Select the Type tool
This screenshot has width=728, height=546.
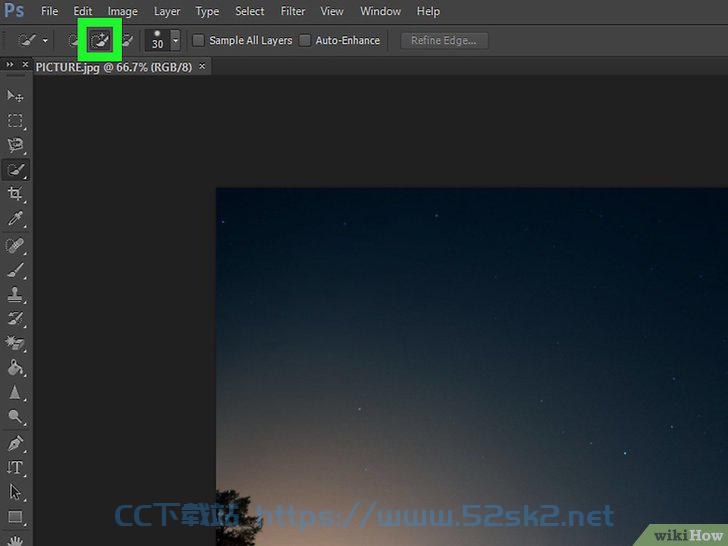15,468
